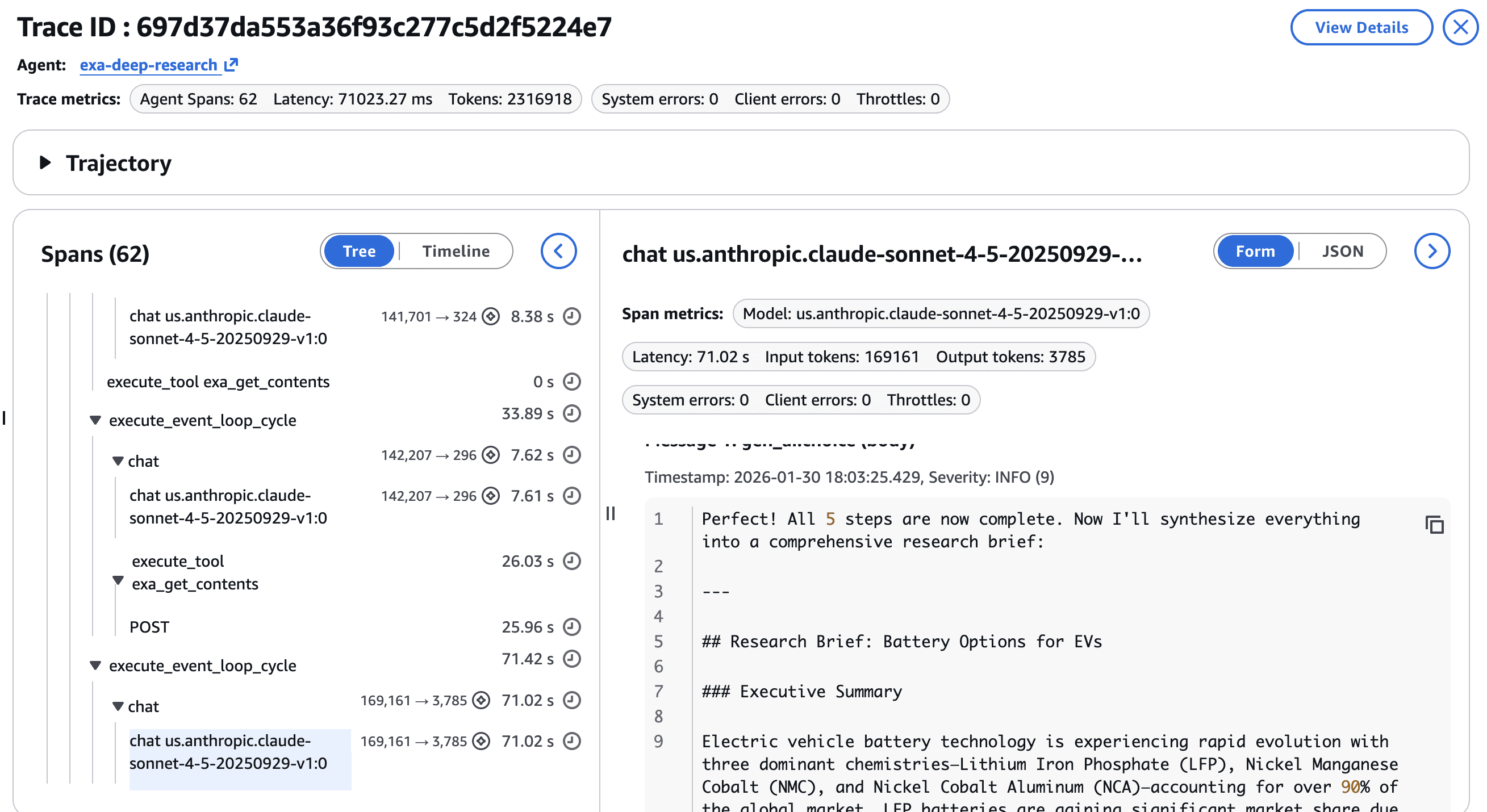The image size is (1487, 812).
Task: Select the claude-sonnet chat span with 8.38 s
Action: click(x=228, y=327)
